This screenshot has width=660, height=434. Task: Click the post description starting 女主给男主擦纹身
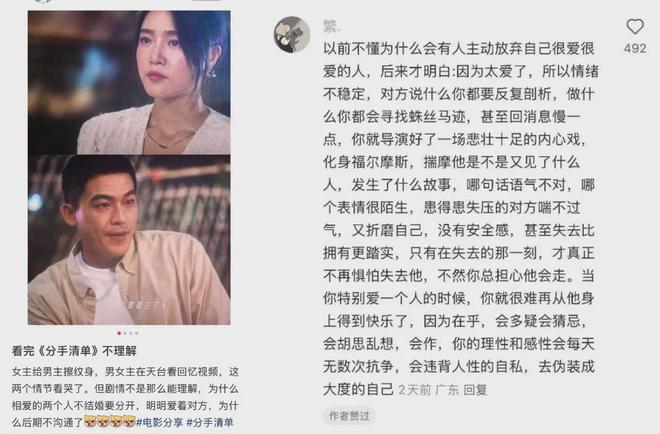(x=125, y=397)
